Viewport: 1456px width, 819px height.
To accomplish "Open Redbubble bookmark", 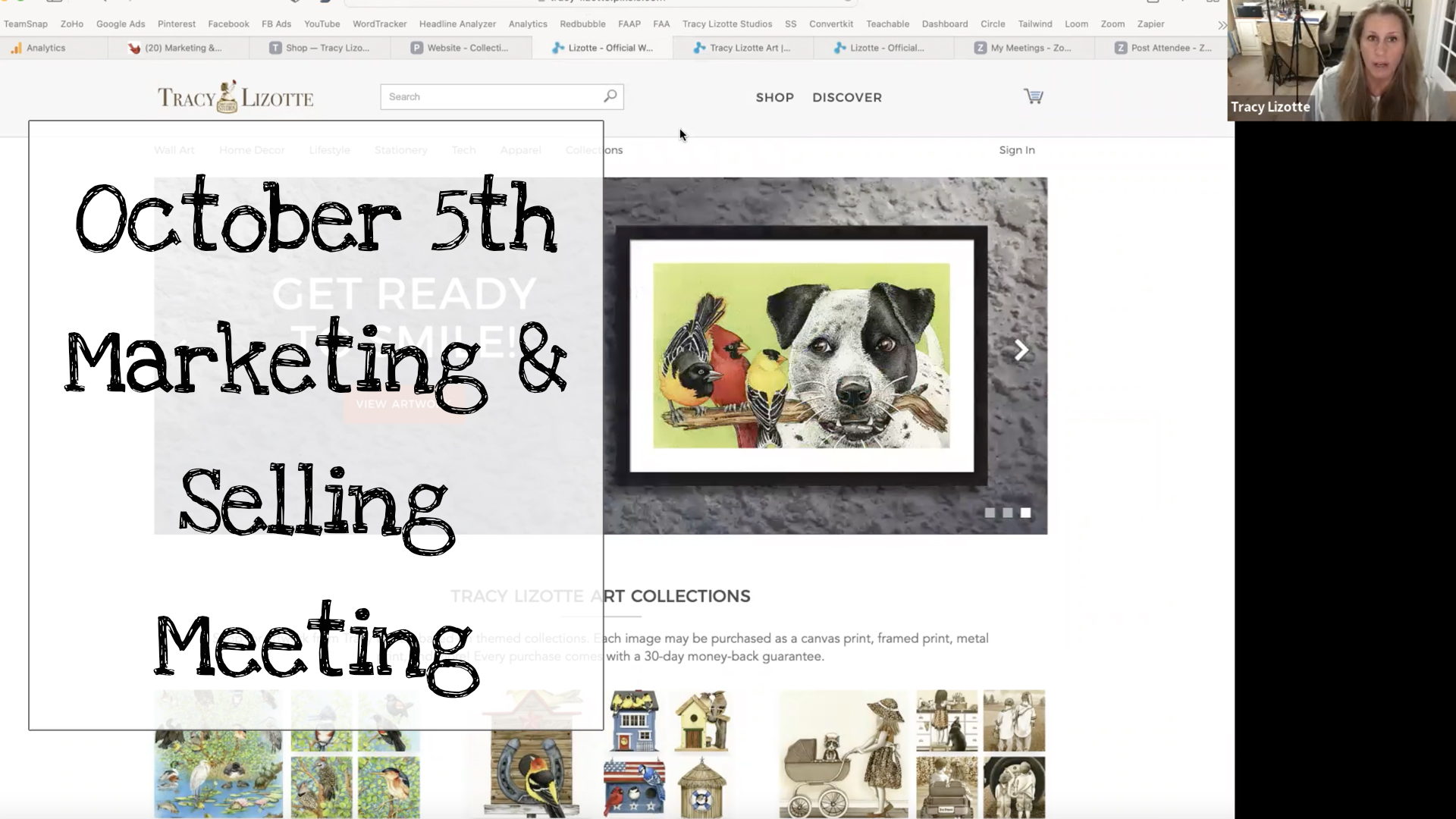I will (x=582, y=24).
